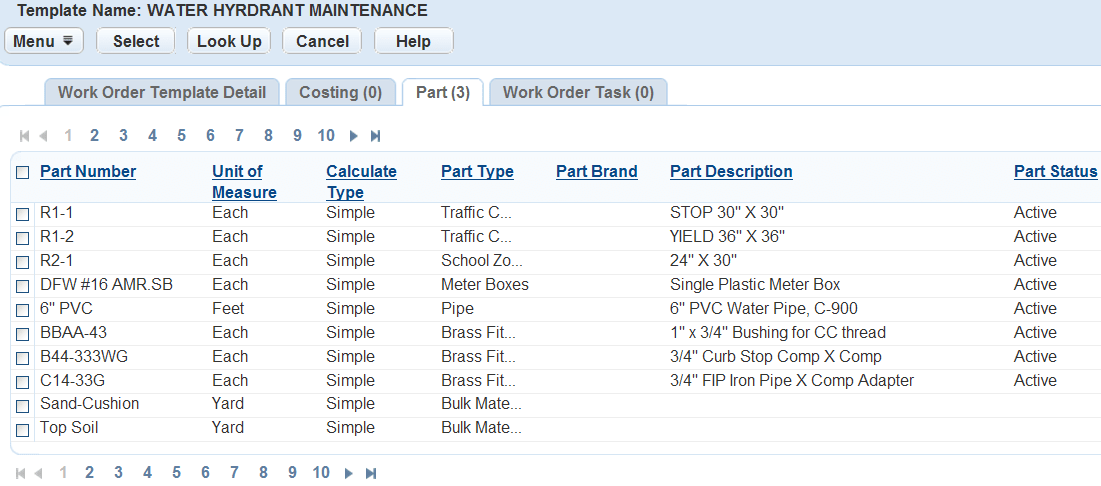This screenshot has height=486, width=1101.
Task: Sort by Part Description column header
Action: 731,171
